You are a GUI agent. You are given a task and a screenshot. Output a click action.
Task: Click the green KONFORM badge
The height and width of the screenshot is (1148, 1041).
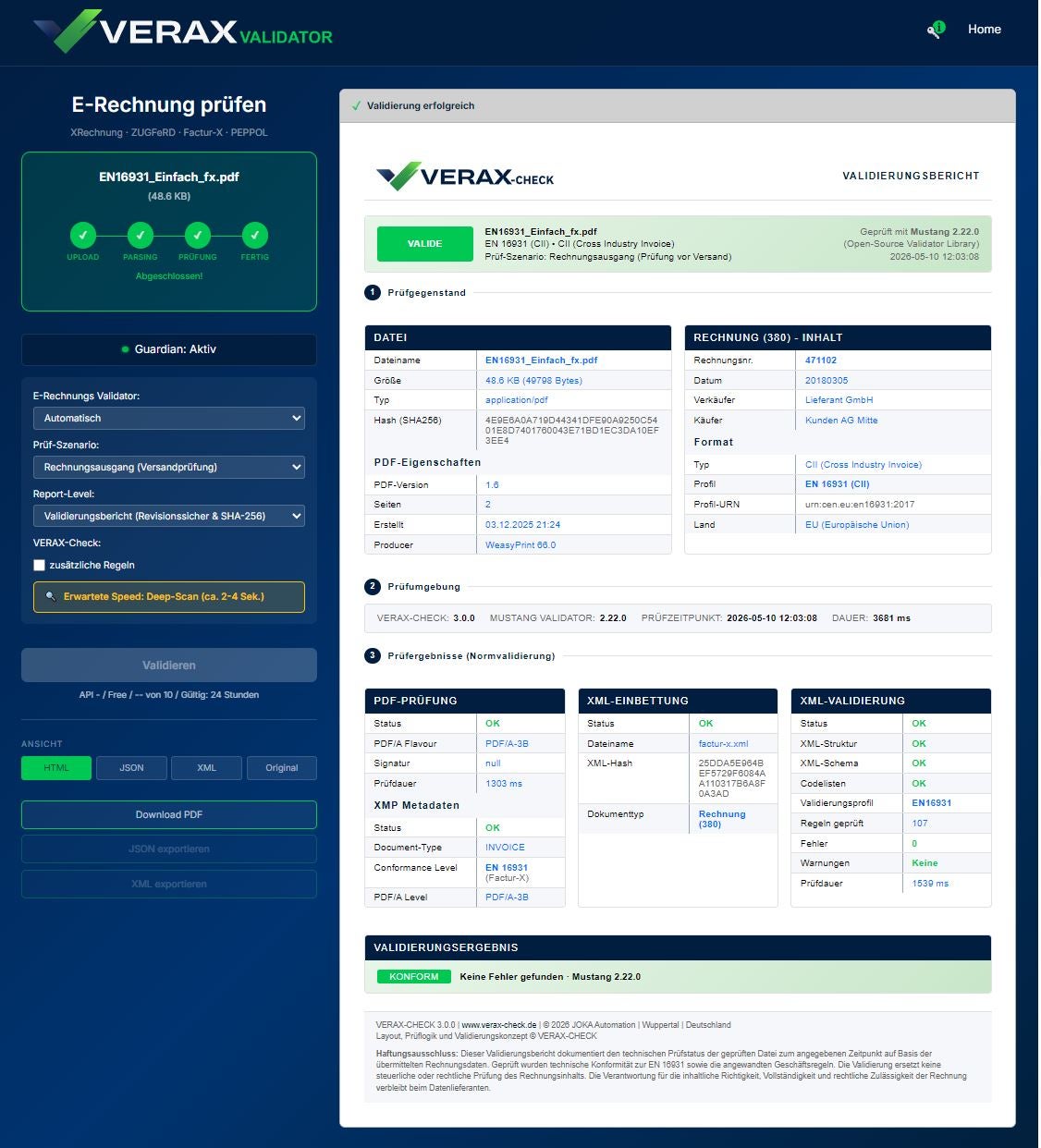(413, 977)
